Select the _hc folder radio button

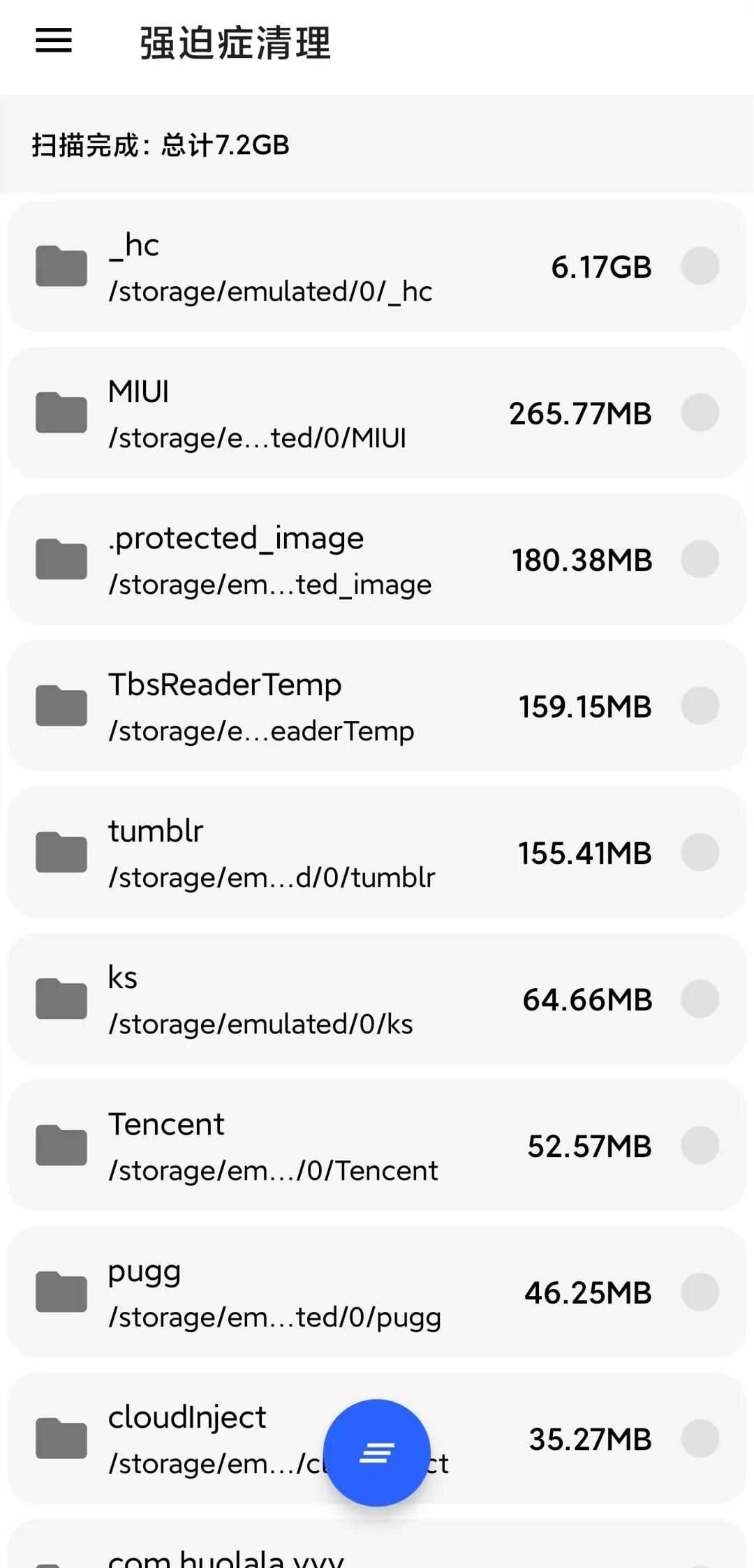[x=700, y=266]
